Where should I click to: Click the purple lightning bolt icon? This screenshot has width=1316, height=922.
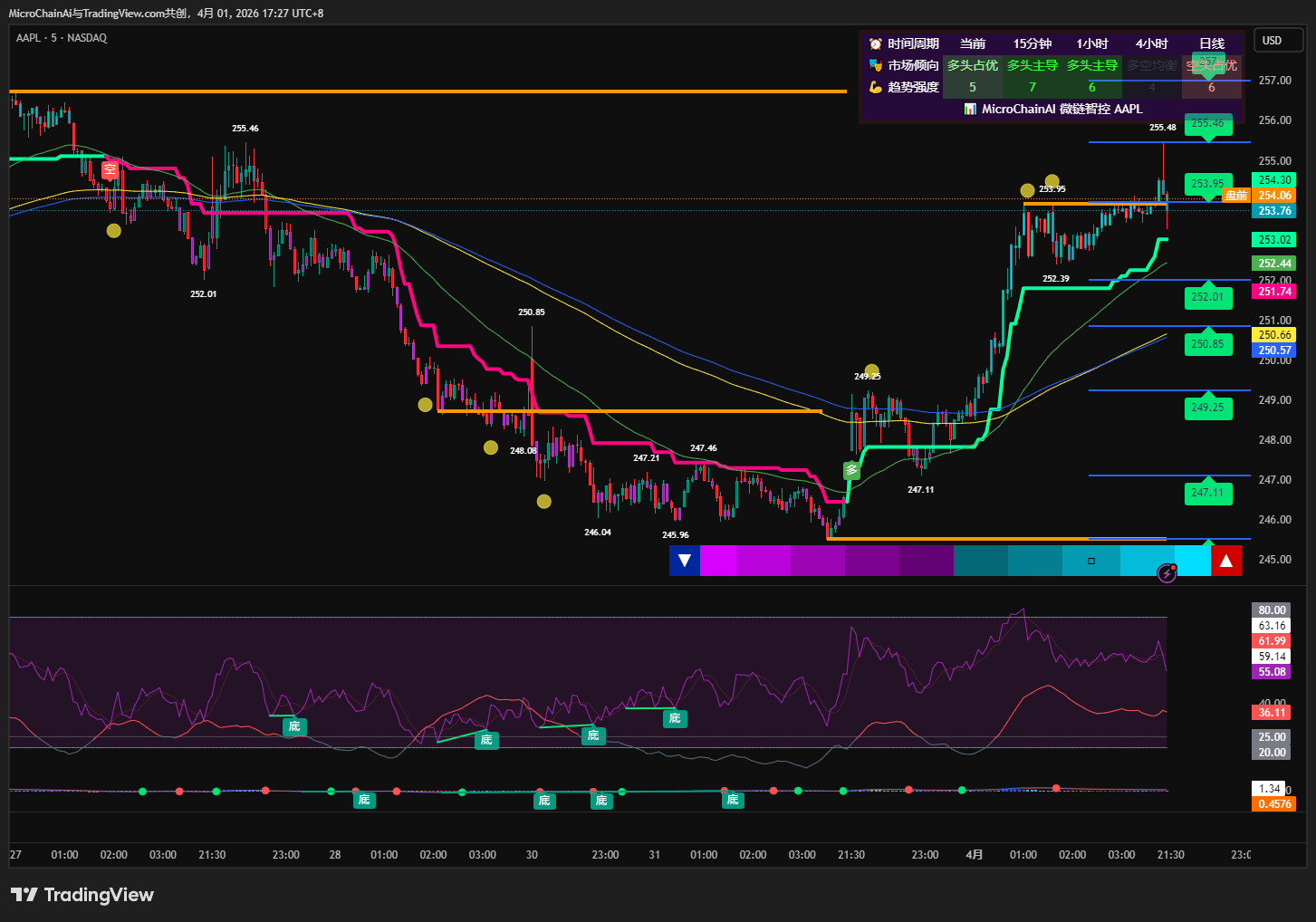[1167, 572]
